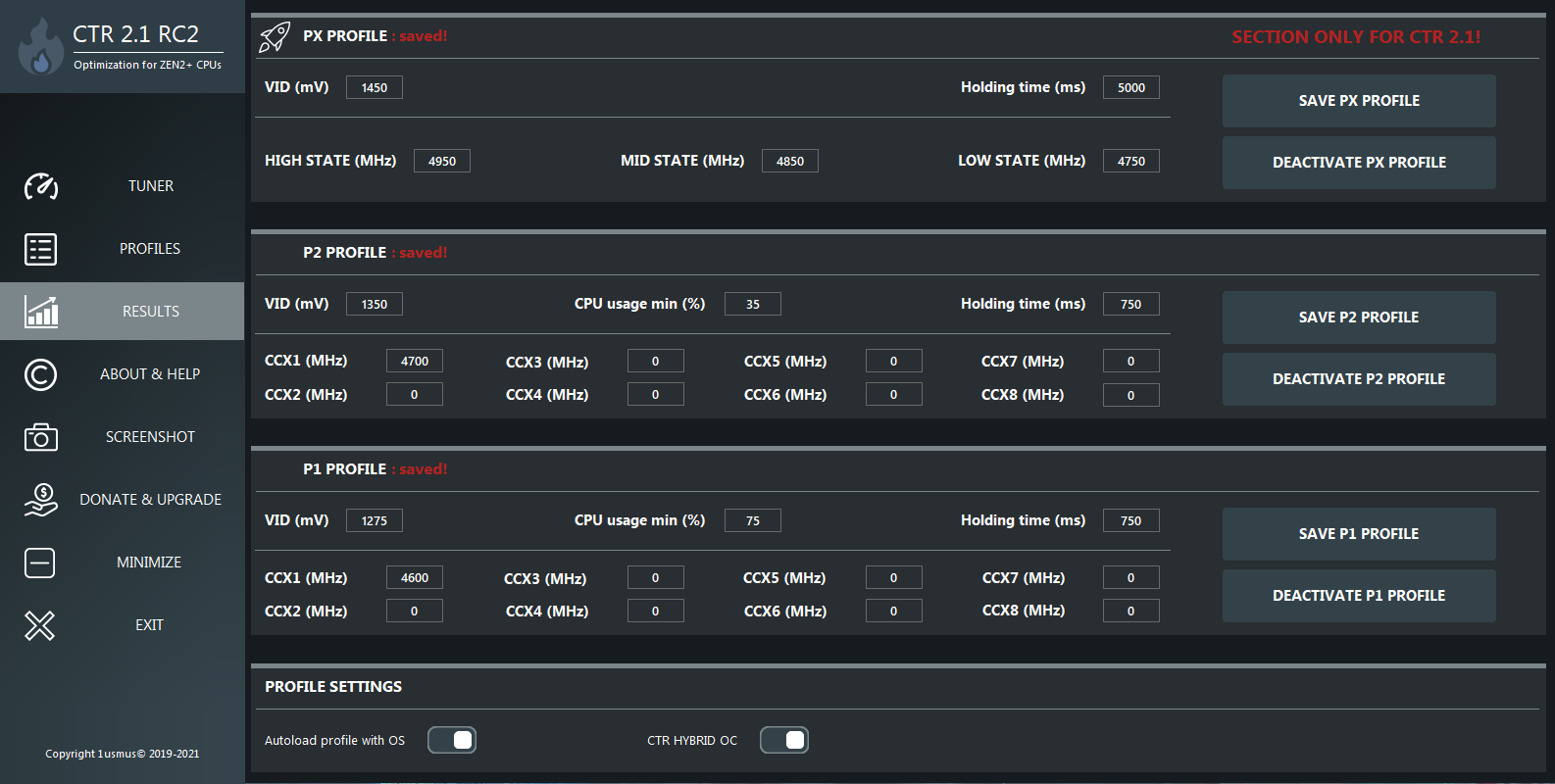Click the CTR flame logo icon

tap(40, 48)
